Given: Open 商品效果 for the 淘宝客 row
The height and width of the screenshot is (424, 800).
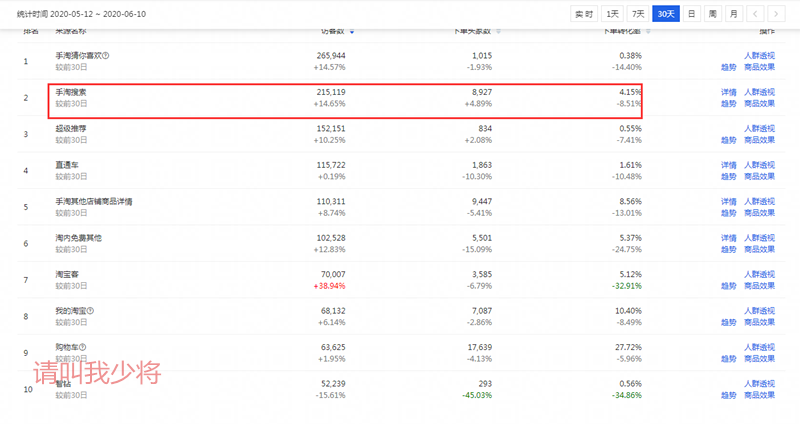Looking at the screenshot, I should point(759,285).
